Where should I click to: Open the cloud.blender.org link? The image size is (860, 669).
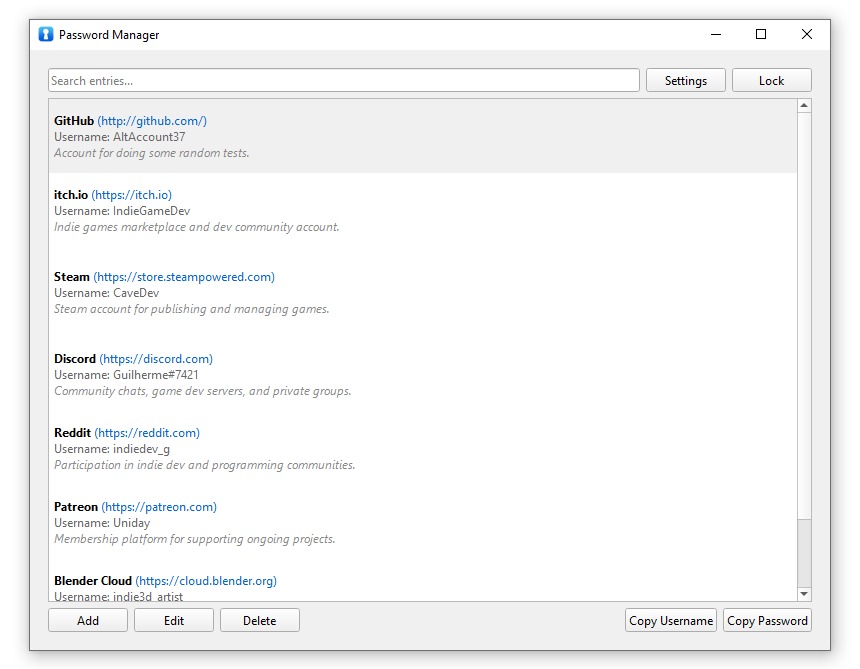[x=206, y=581]
